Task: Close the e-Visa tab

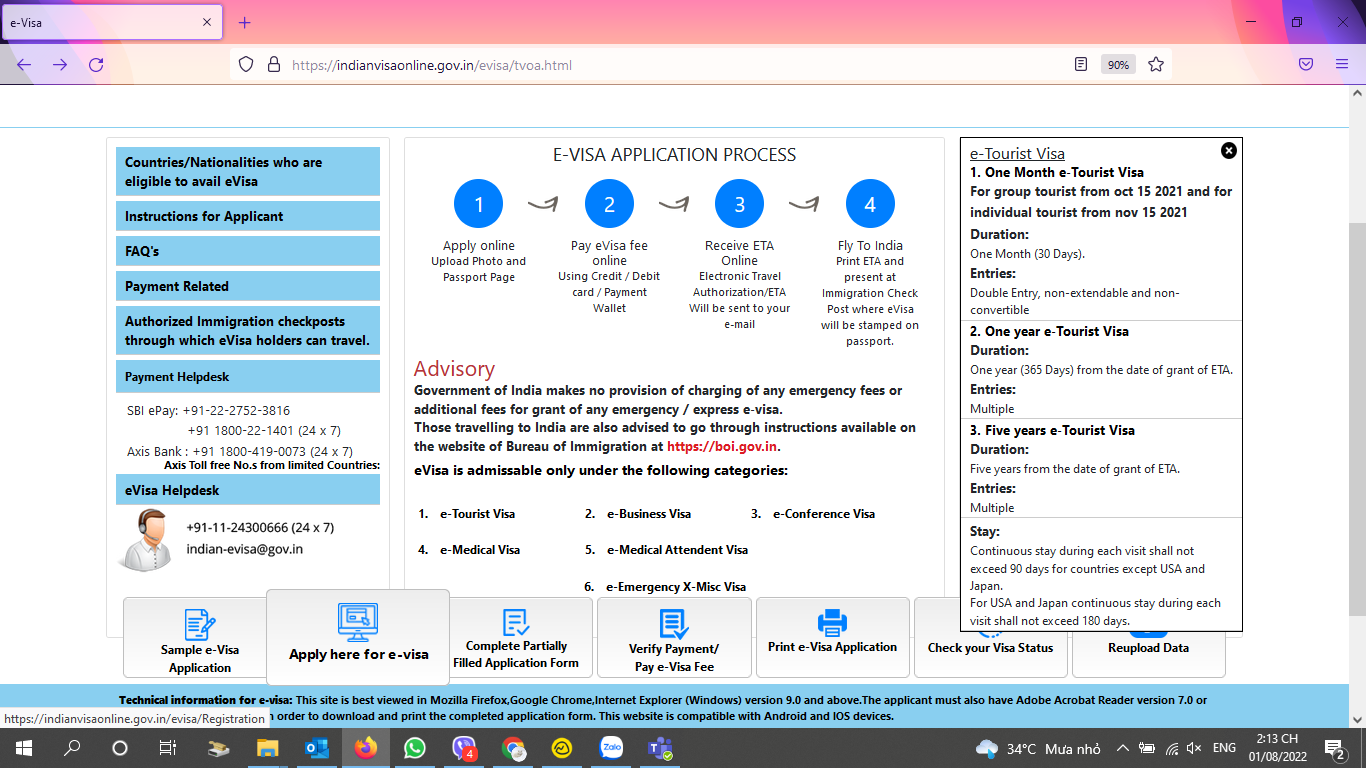Action: [x=207, y=22]
